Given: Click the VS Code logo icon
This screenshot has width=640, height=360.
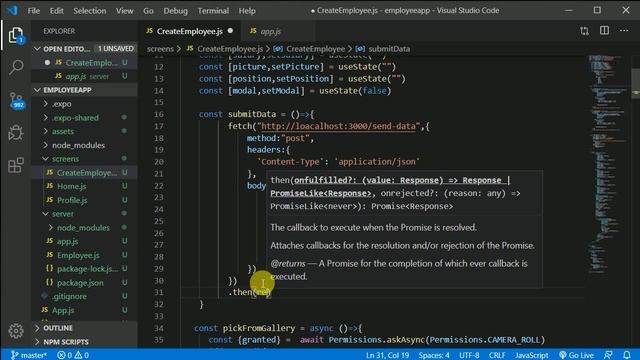Looking at the screenshot, I should (13, 10).
